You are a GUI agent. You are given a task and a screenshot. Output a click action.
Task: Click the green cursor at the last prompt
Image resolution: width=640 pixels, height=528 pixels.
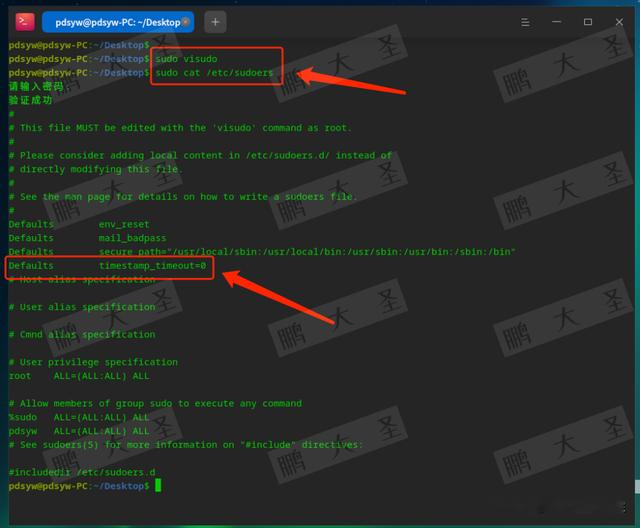click(x=158, y=486)
